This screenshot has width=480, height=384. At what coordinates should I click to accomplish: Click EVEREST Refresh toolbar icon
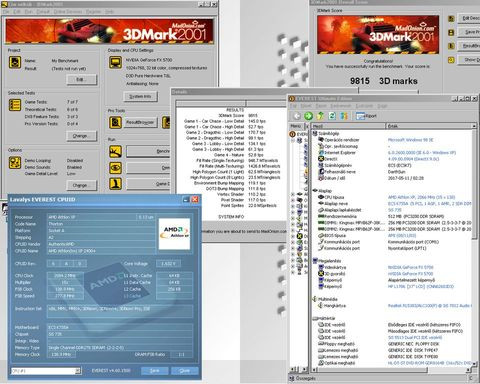(332, 116)
